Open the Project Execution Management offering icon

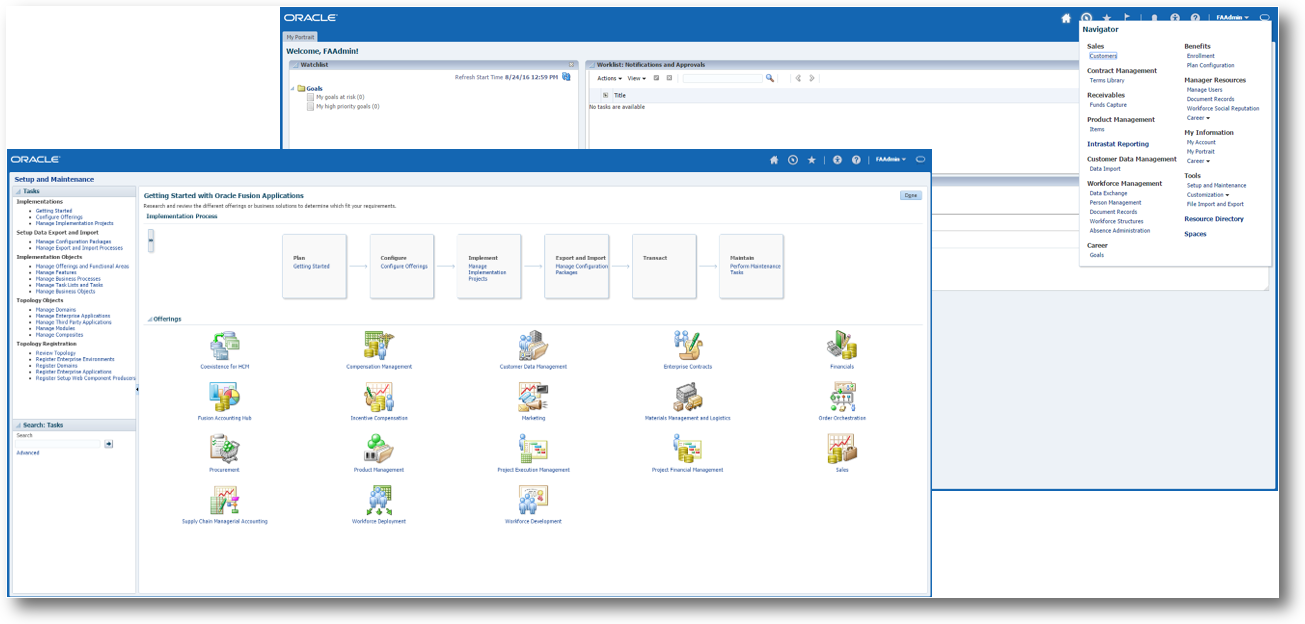tap(533, 449)
